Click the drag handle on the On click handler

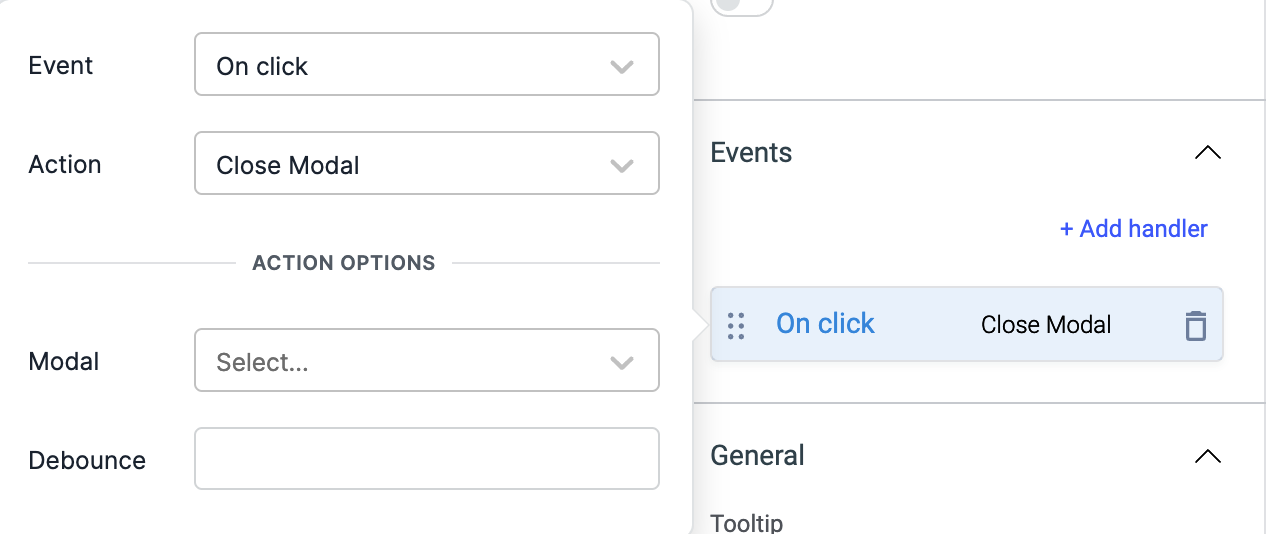pyautogui.click(x=736, y=325)
